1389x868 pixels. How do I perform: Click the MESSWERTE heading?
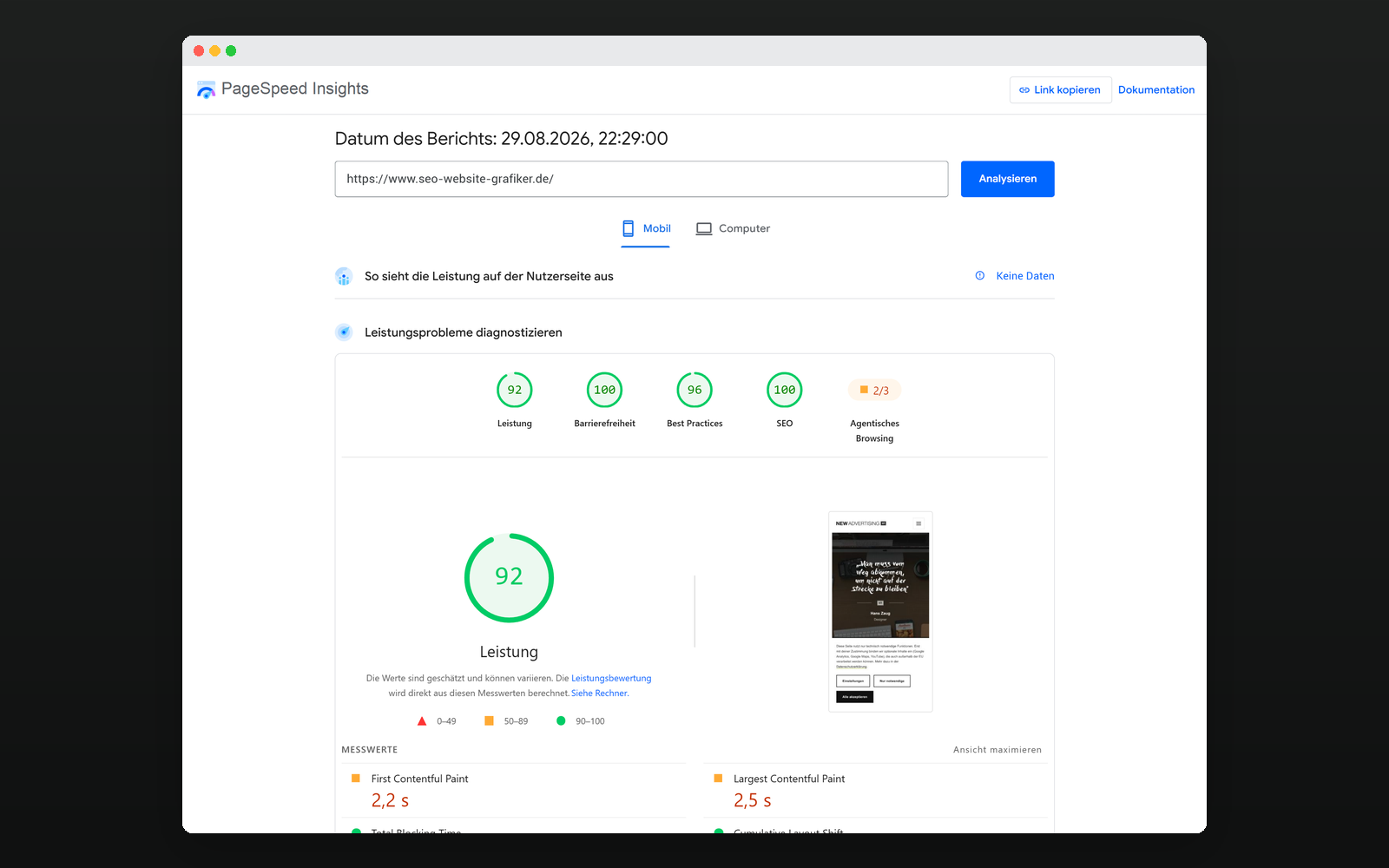[x=370, y=750]
